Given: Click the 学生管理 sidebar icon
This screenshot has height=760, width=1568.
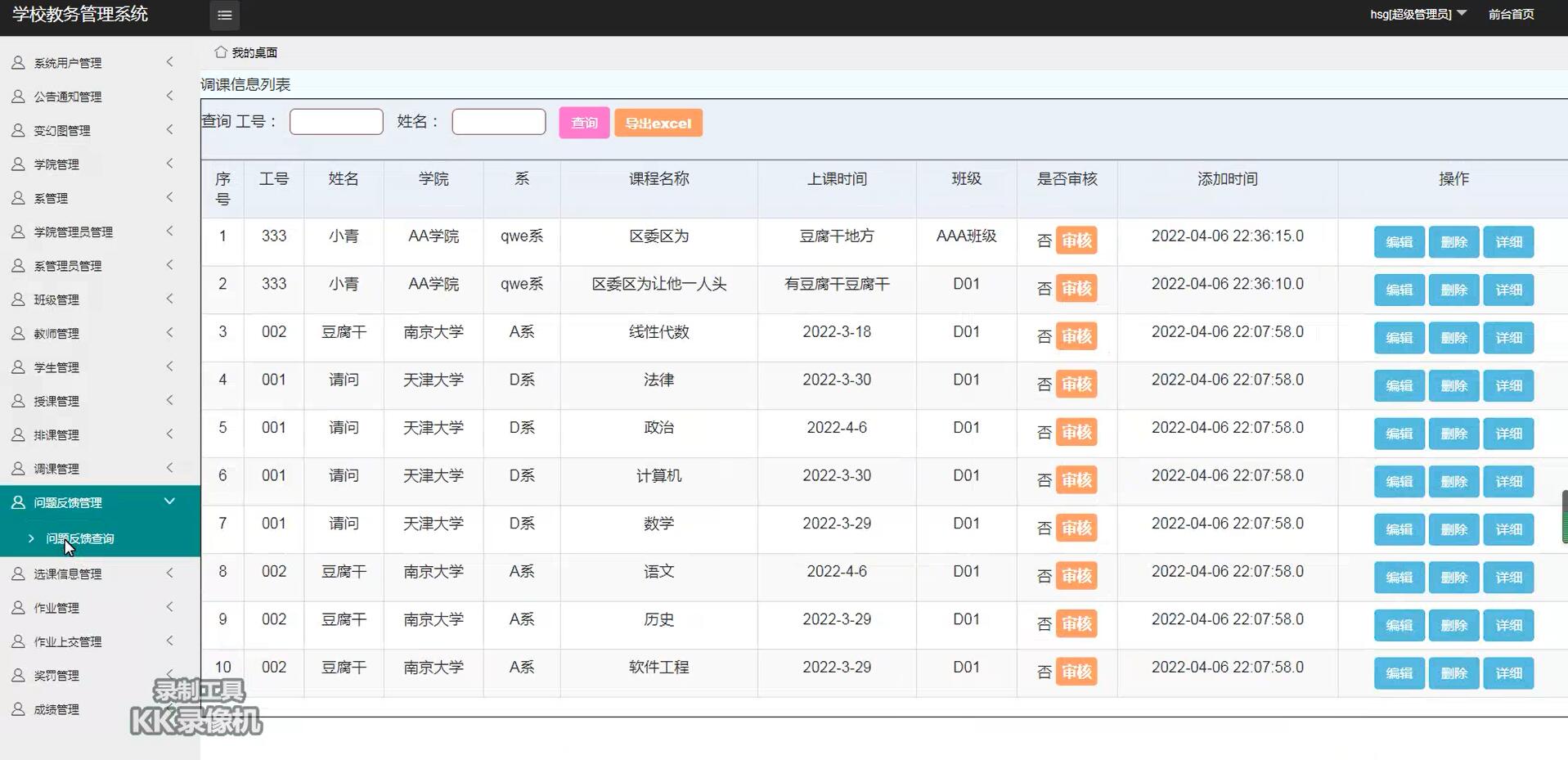Looking at the screenshot, I should 18,367.
